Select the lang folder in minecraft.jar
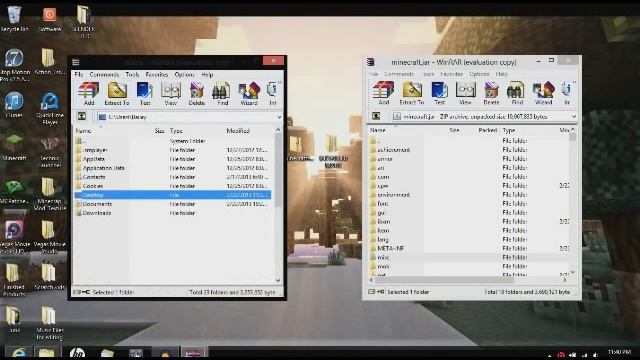 click(x=469, y=239)
